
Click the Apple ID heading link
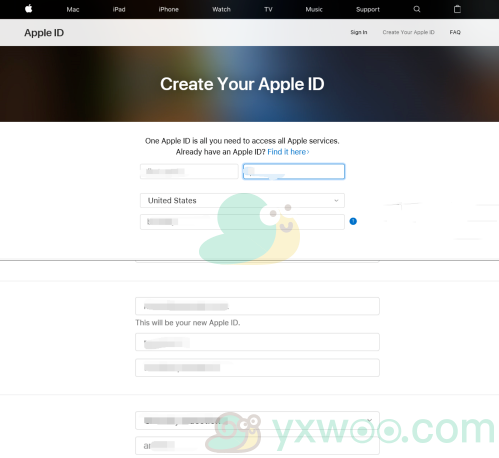point(44,33)
